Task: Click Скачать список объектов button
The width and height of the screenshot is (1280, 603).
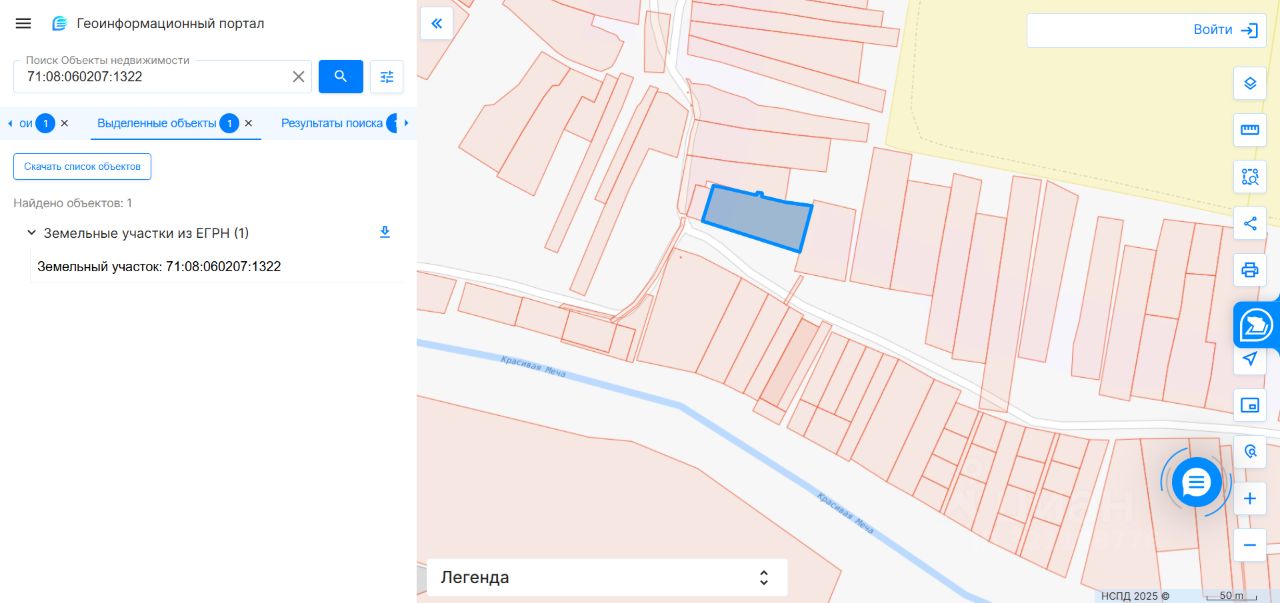Action: 82,166
